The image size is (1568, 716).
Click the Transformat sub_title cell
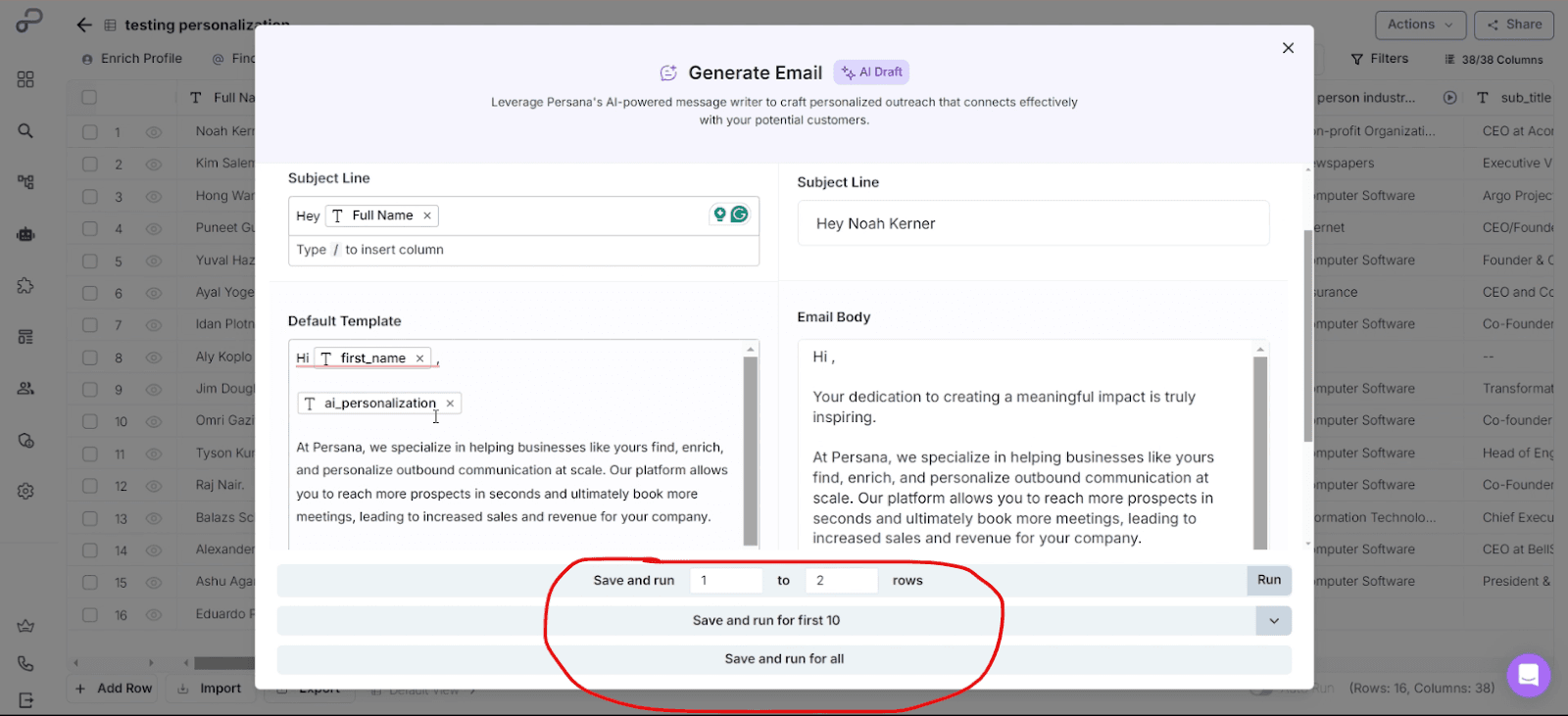point(1517,389)
